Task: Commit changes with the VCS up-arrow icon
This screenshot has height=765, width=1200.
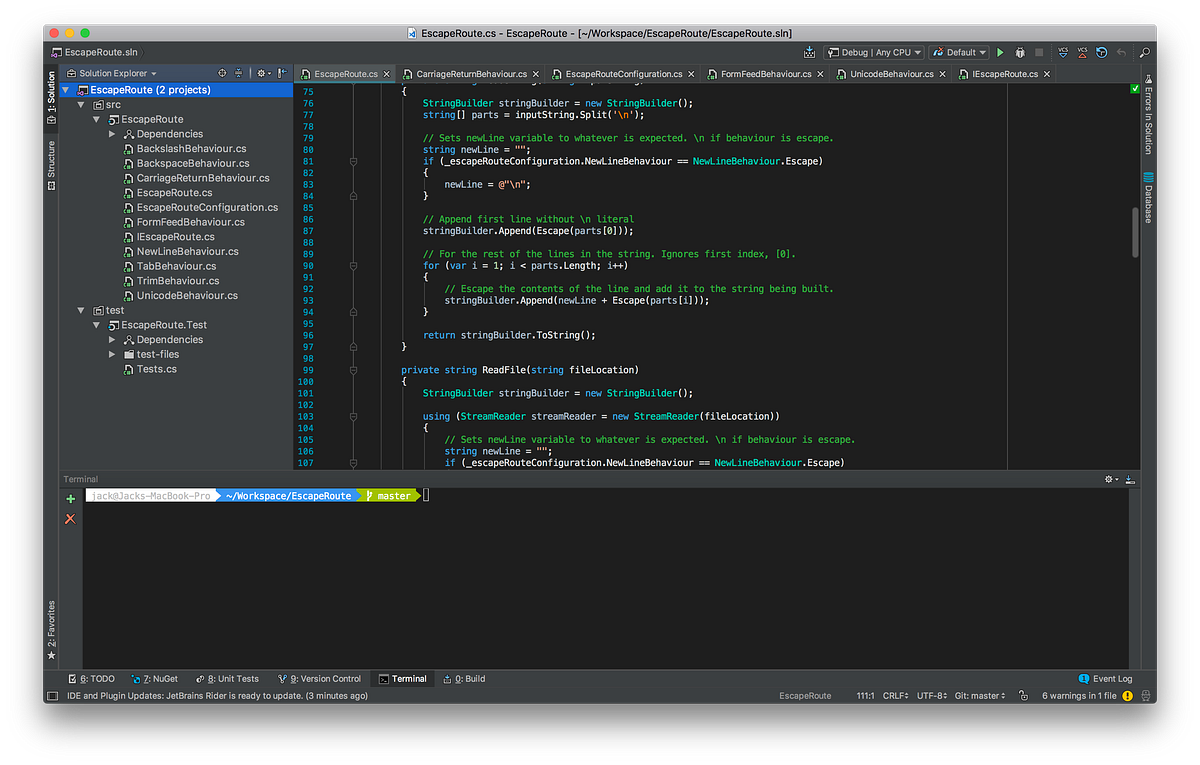Action: [1083, 52]
